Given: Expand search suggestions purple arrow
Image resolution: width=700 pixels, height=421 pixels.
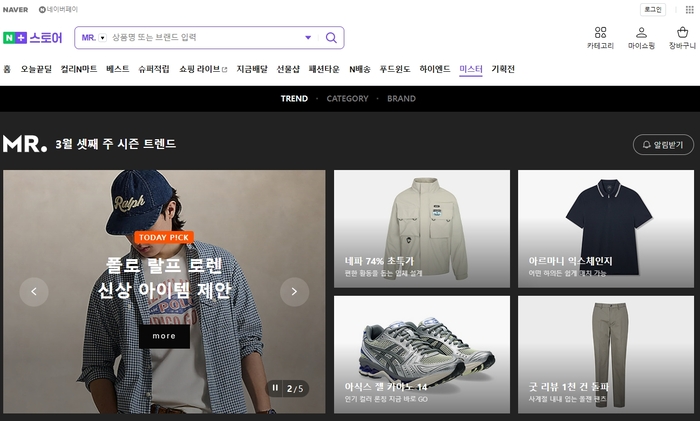Looking at the screenshot, I should (308, 38).
